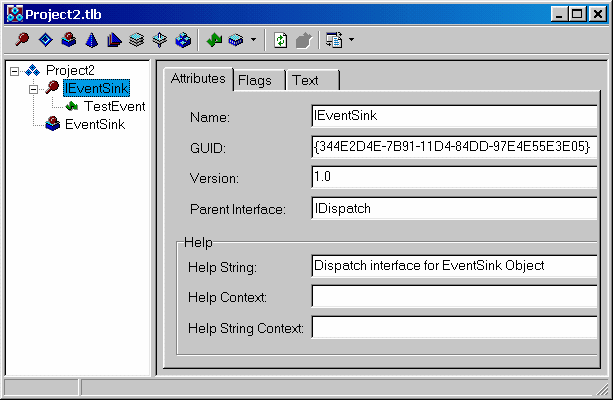Collapse the IEventSink tree node
The image size is (613, 400).
[x=33, y=89]
